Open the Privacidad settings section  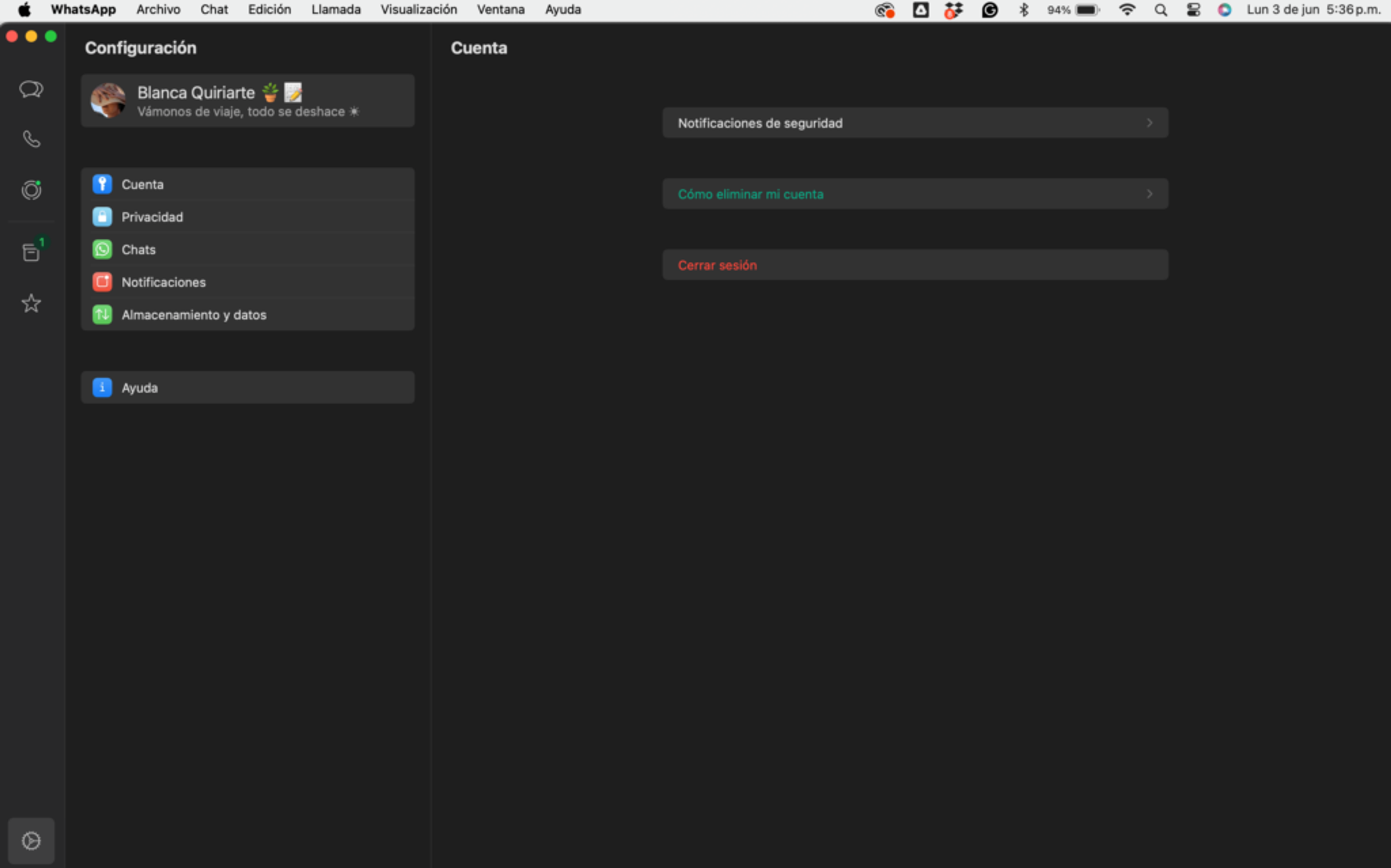(248, 217)
